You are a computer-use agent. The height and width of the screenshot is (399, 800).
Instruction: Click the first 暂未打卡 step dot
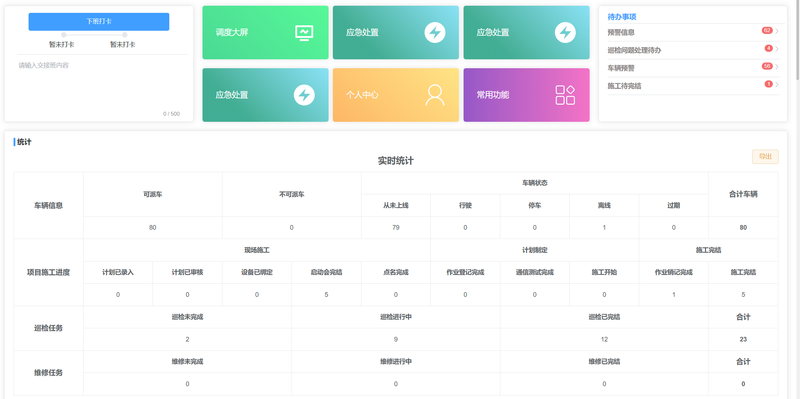click(x=63, y=35)
